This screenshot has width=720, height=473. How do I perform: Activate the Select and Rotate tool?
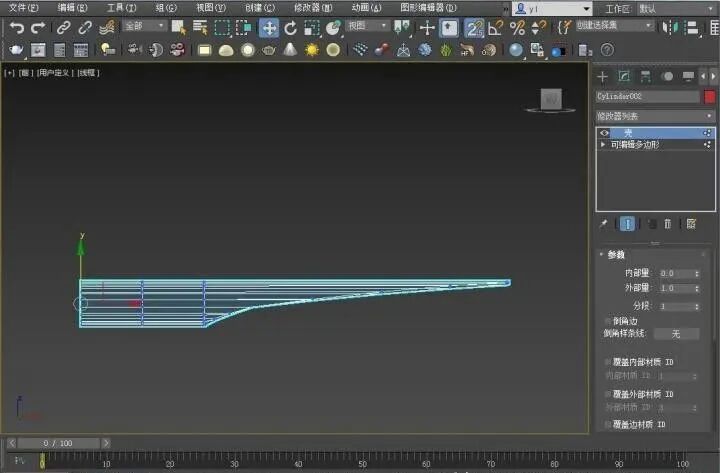click(290, 28)
